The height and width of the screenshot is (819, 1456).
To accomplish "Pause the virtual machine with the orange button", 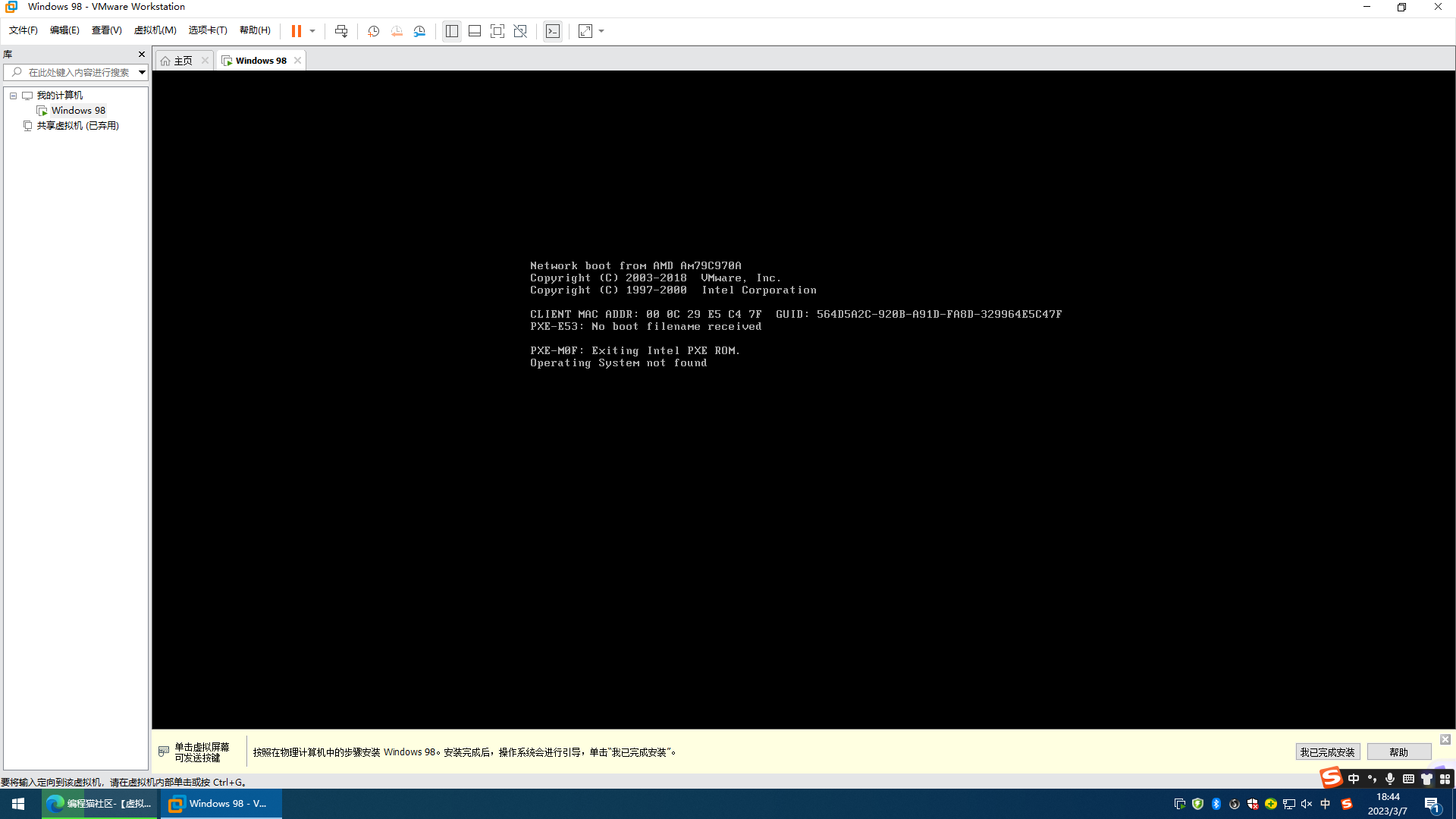I will (296, 31).
